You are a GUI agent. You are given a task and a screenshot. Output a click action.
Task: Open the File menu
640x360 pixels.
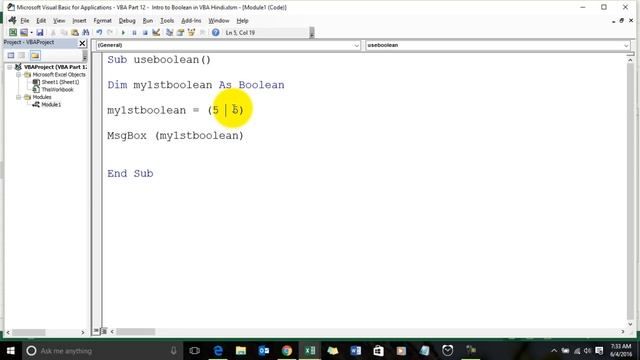[x=24, y=20]
